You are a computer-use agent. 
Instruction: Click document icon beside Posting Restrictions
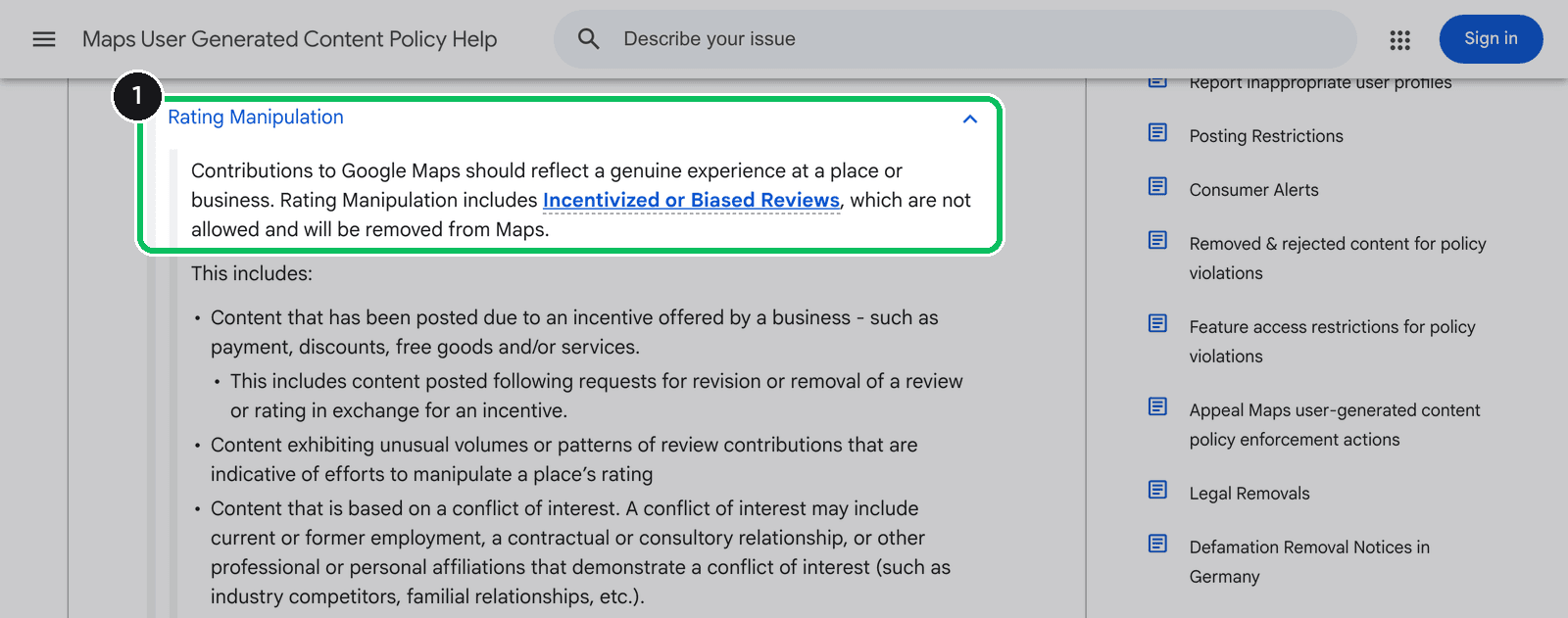[x=1157, y=132]
